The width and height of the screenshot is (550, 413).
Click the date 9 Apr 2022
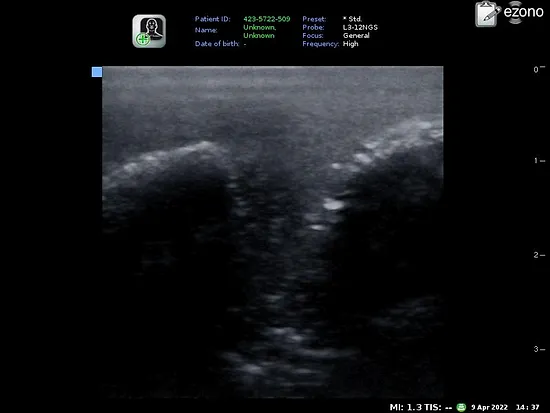tap(489, 407)
